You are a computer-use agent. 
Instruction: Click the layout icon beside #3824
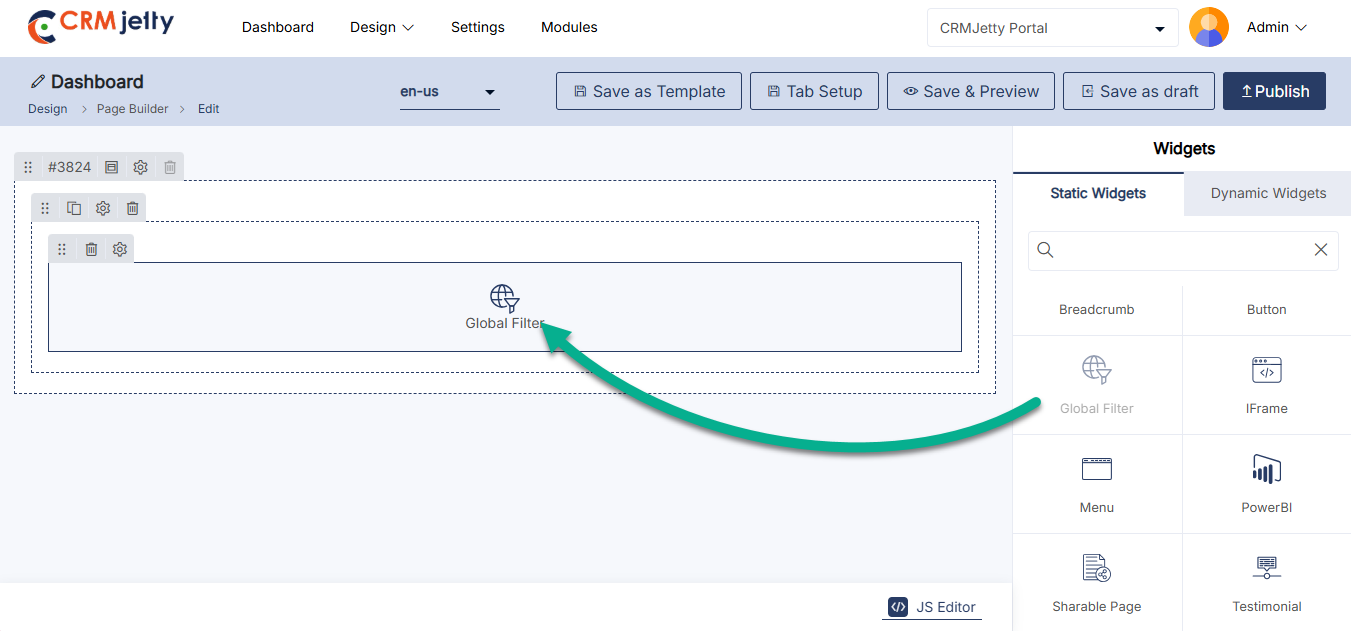point(112,167)
